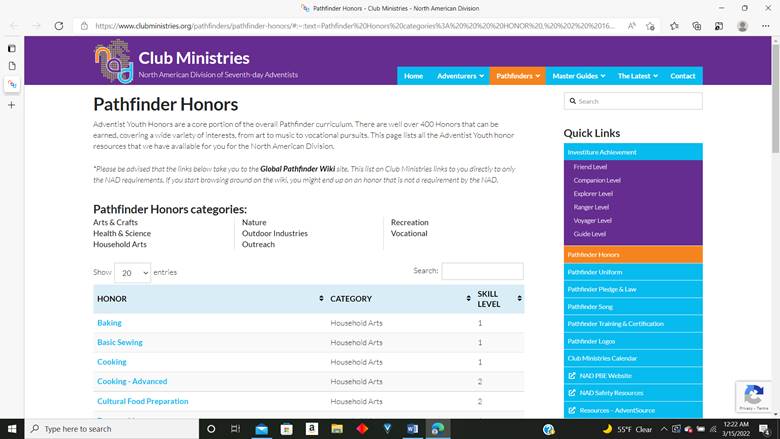Click the Microsoft Edge taskbar icon
This screenshot has height=439, width=780.
(438, 429)
